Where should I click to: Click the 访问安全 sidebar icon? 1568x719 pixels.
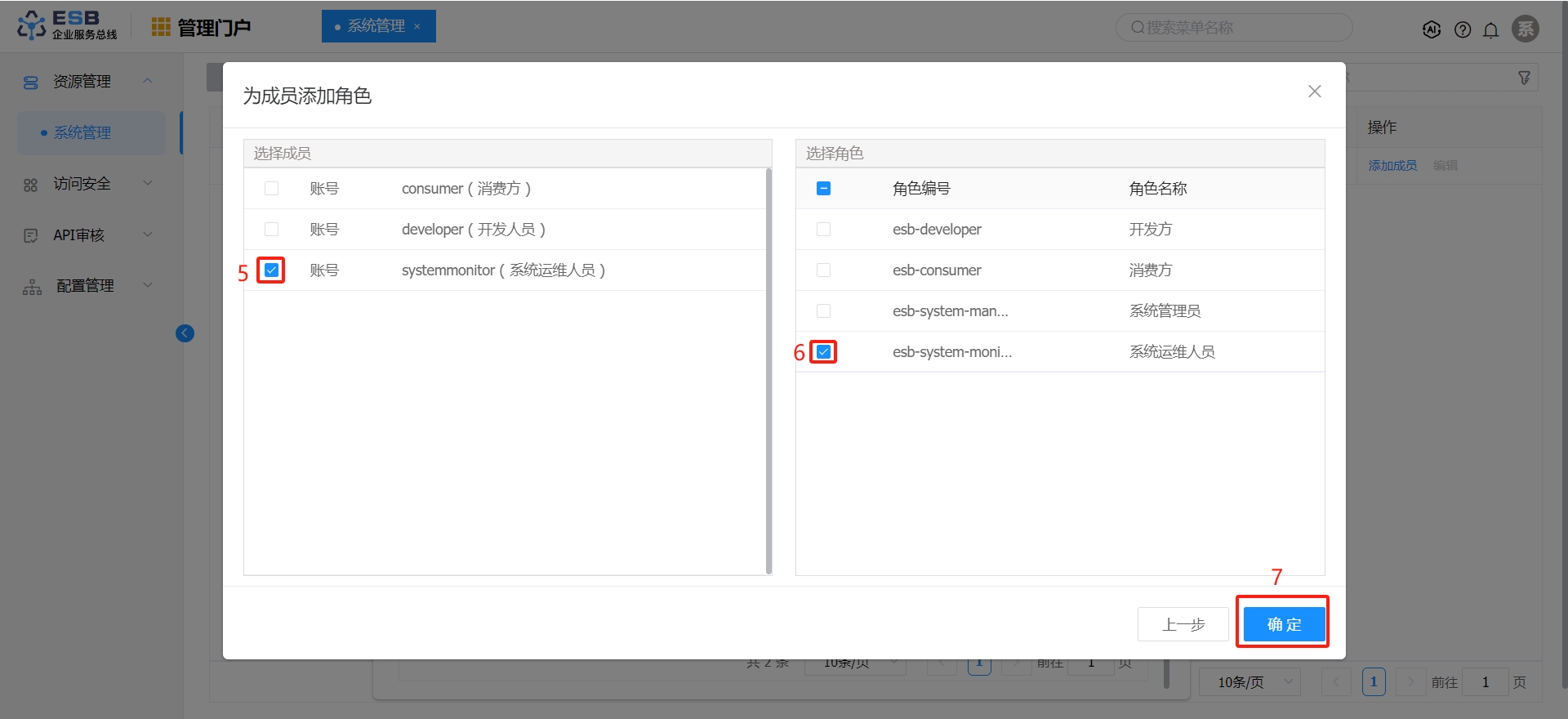point(31,185)
